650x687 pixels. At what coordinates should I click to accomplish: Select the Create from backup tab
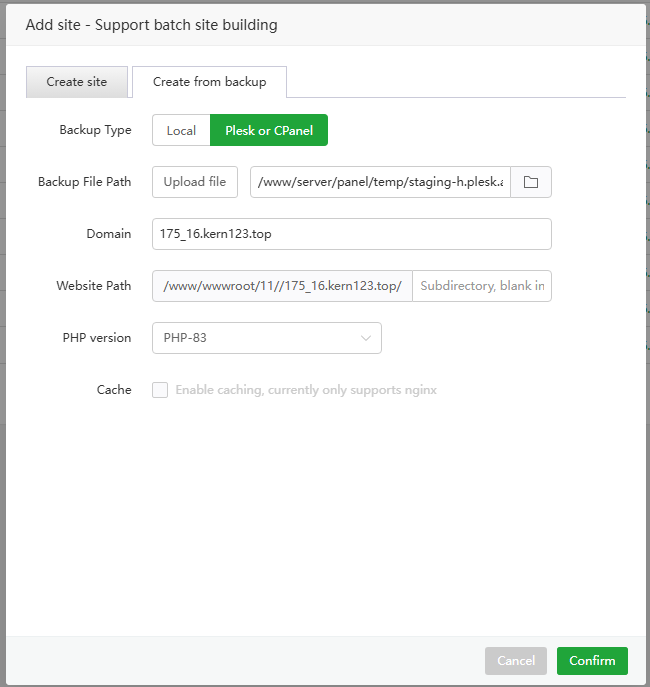[209, 82]
